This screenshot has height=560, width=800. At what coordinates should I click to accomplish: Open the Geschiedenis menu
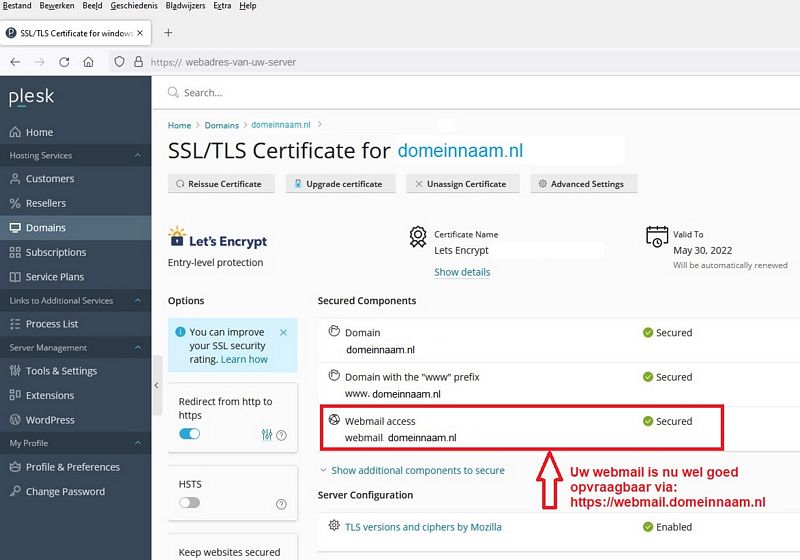pos(134,6)
